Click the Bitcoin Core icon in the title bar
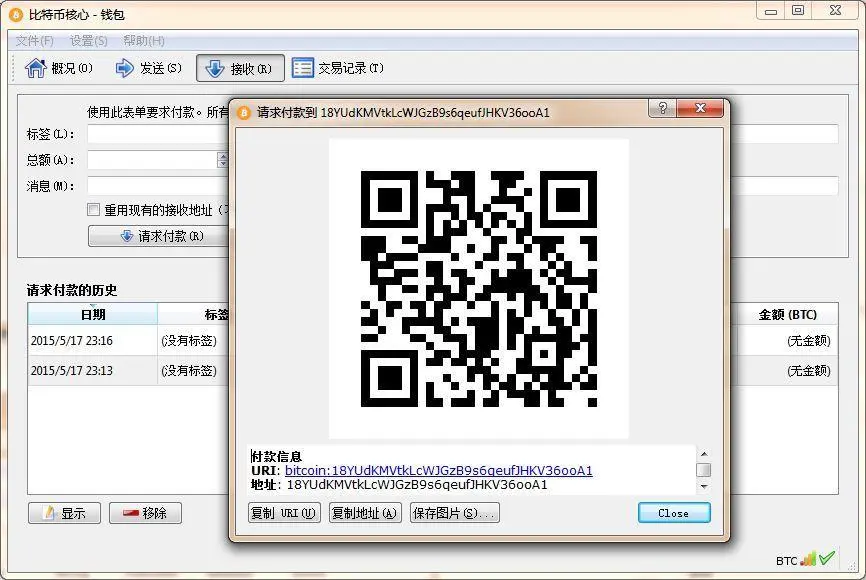866x580 pixels. (x=15, y=14)
